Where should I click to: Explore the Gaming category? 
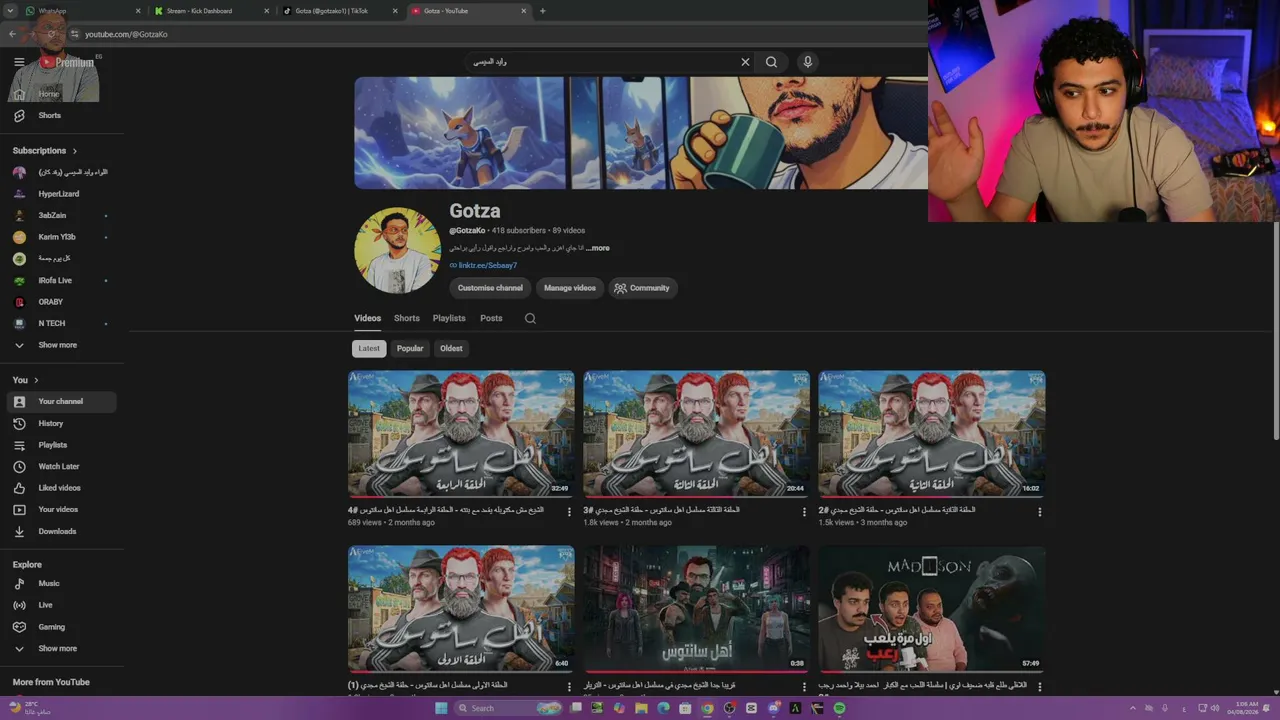(x=62, y=627)
